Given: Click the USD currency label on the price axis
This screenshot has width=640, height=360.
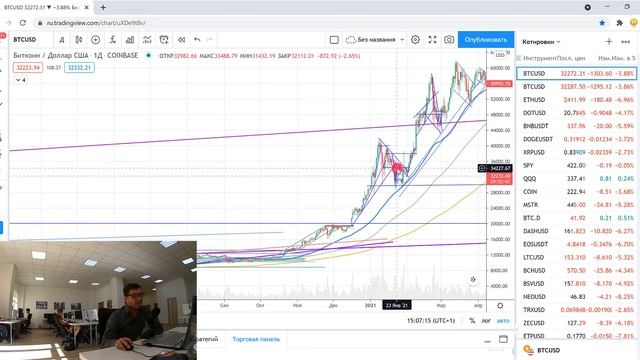Looking at the screenshot, I should [500, 55].
